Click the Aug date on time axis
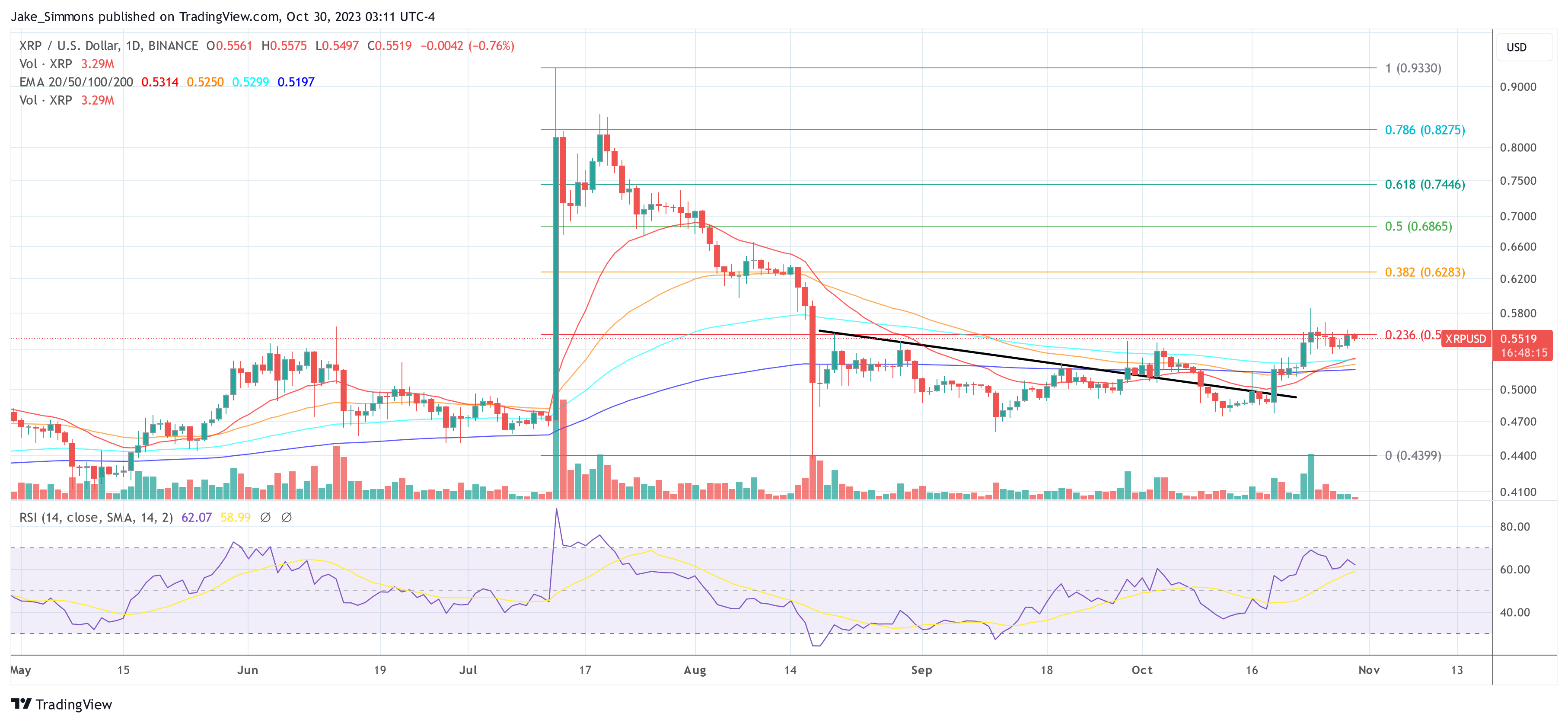 (695, 670)
